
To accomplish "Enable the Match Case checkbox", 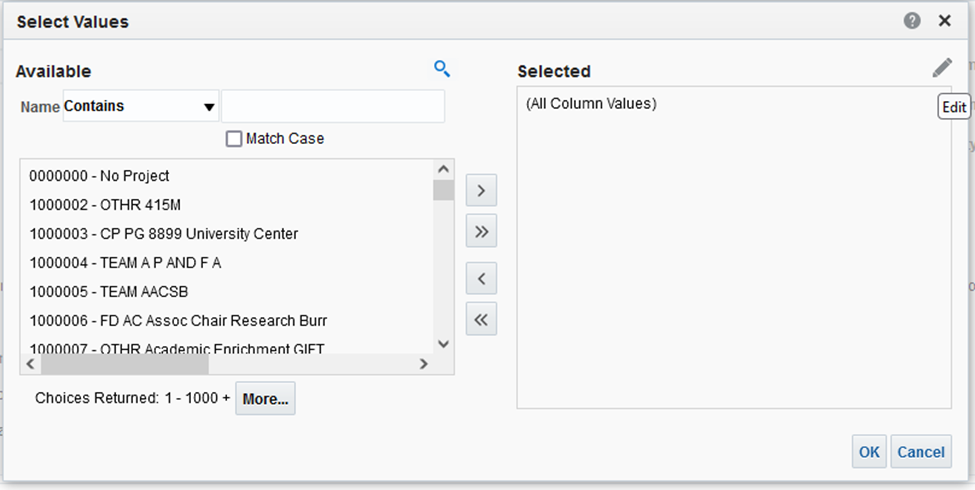I will point(234,139).
